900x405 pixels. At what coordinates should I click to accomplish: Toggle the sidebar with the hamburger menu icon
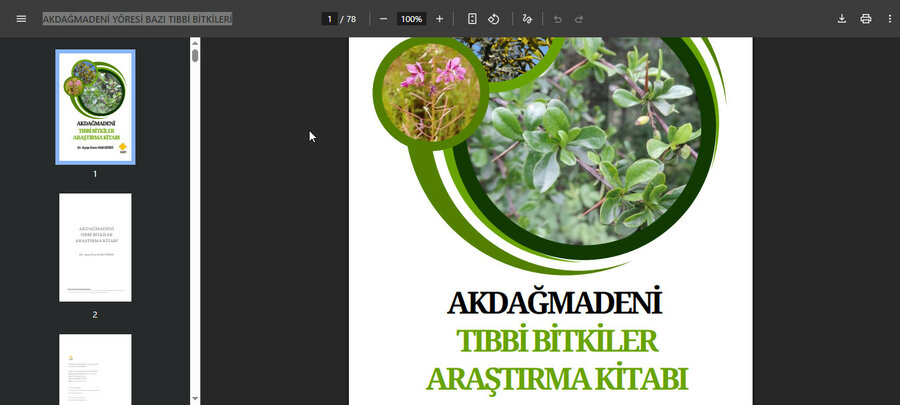tap(21, 19)
